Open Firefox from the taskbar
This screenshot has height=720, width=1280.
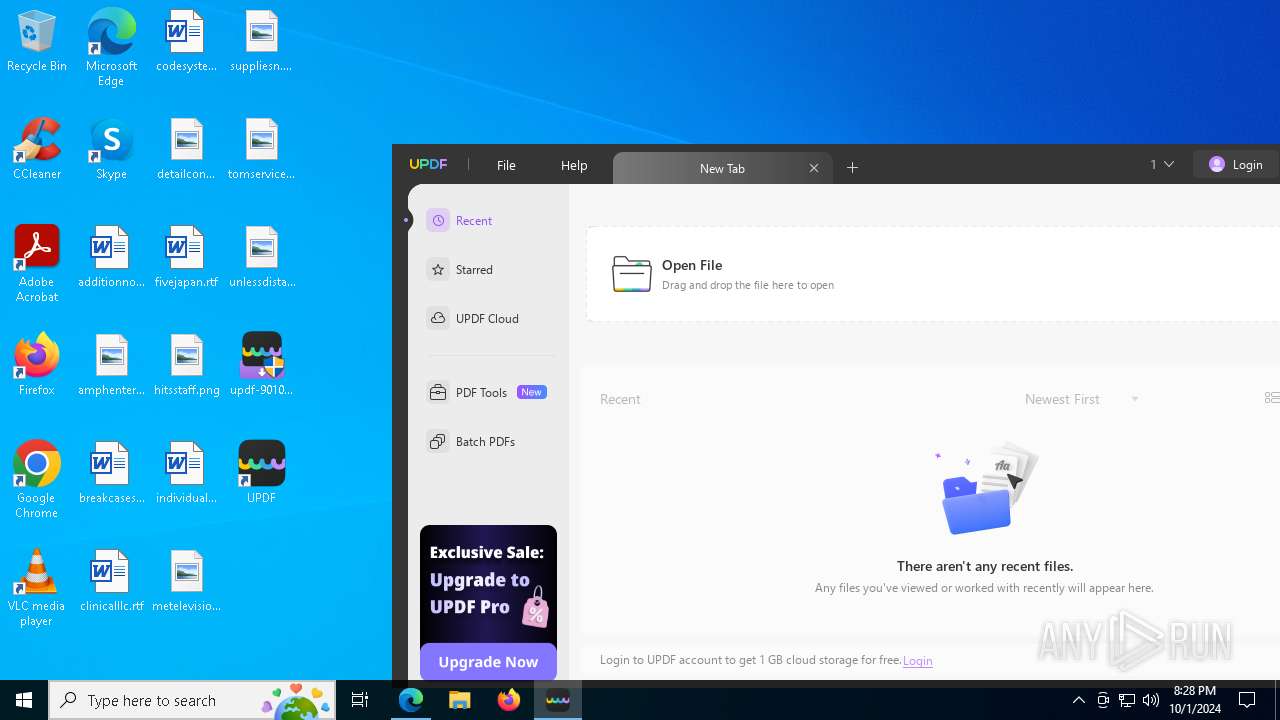pos(509,700)
